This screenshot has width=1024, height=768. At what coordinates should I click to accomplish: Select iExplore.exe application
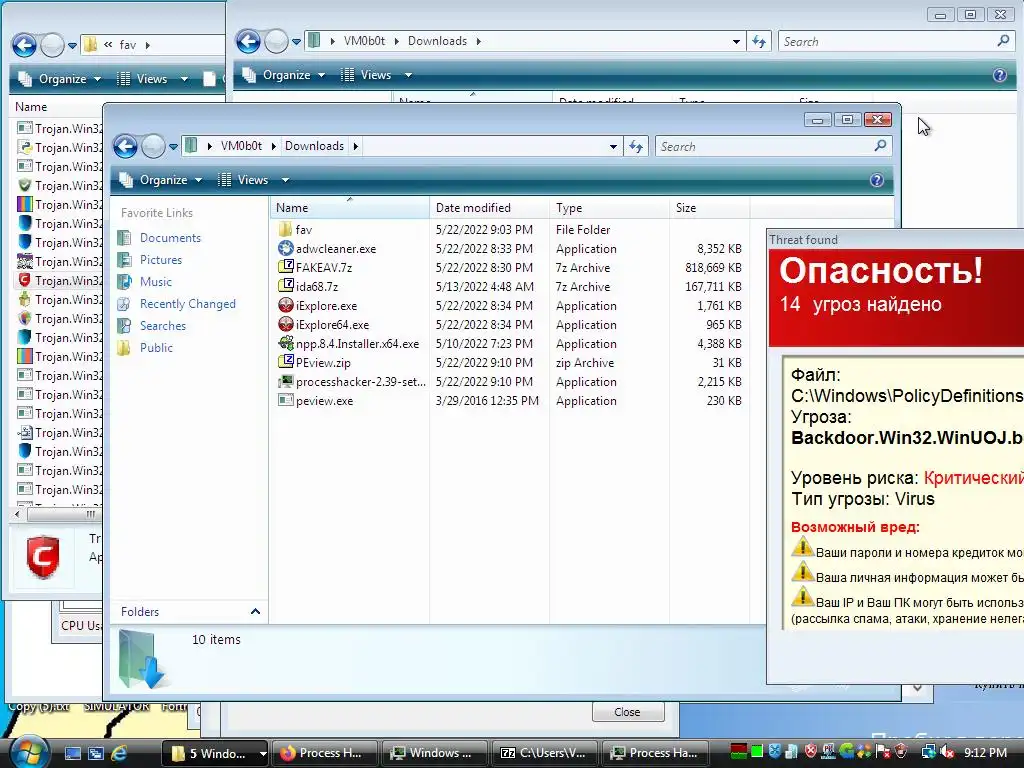pos(326,306)
